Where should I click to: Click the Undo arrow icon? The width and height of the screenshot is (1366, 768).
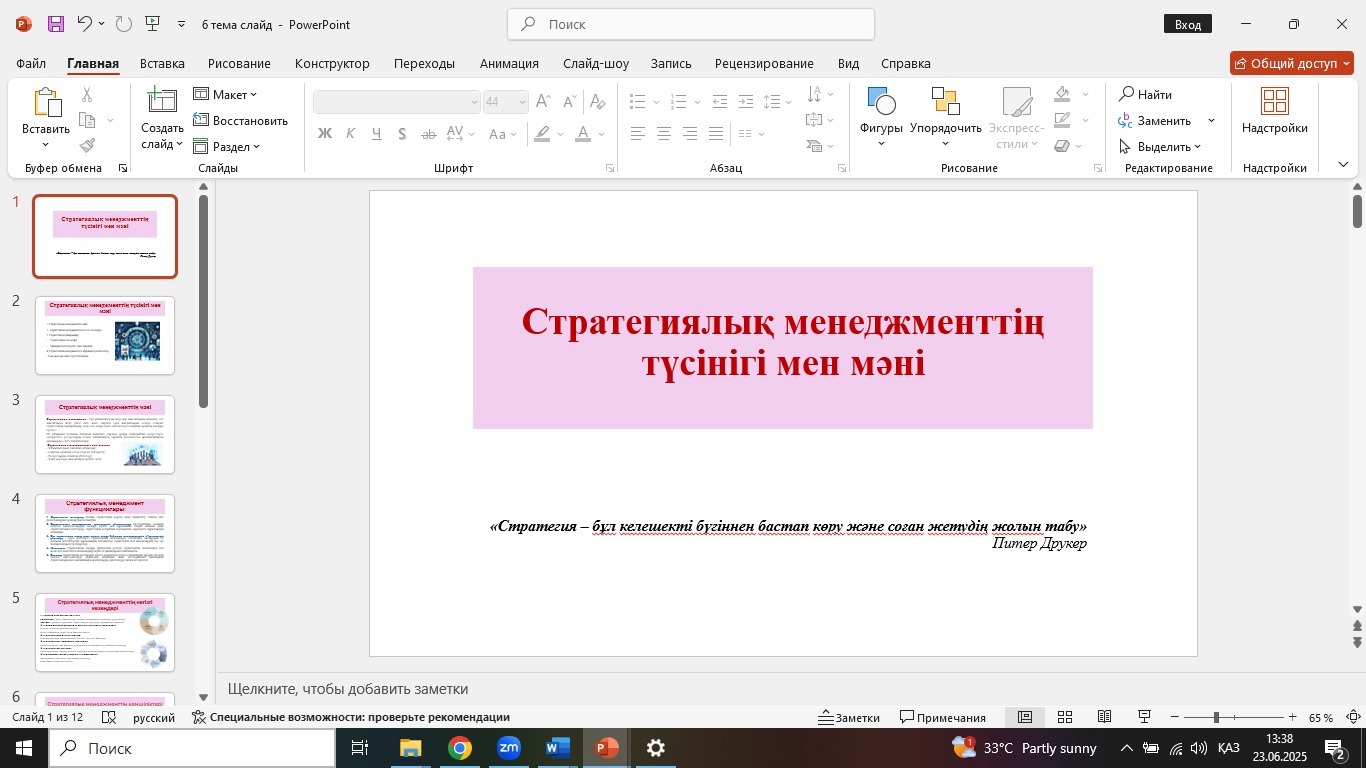point(85,24)
